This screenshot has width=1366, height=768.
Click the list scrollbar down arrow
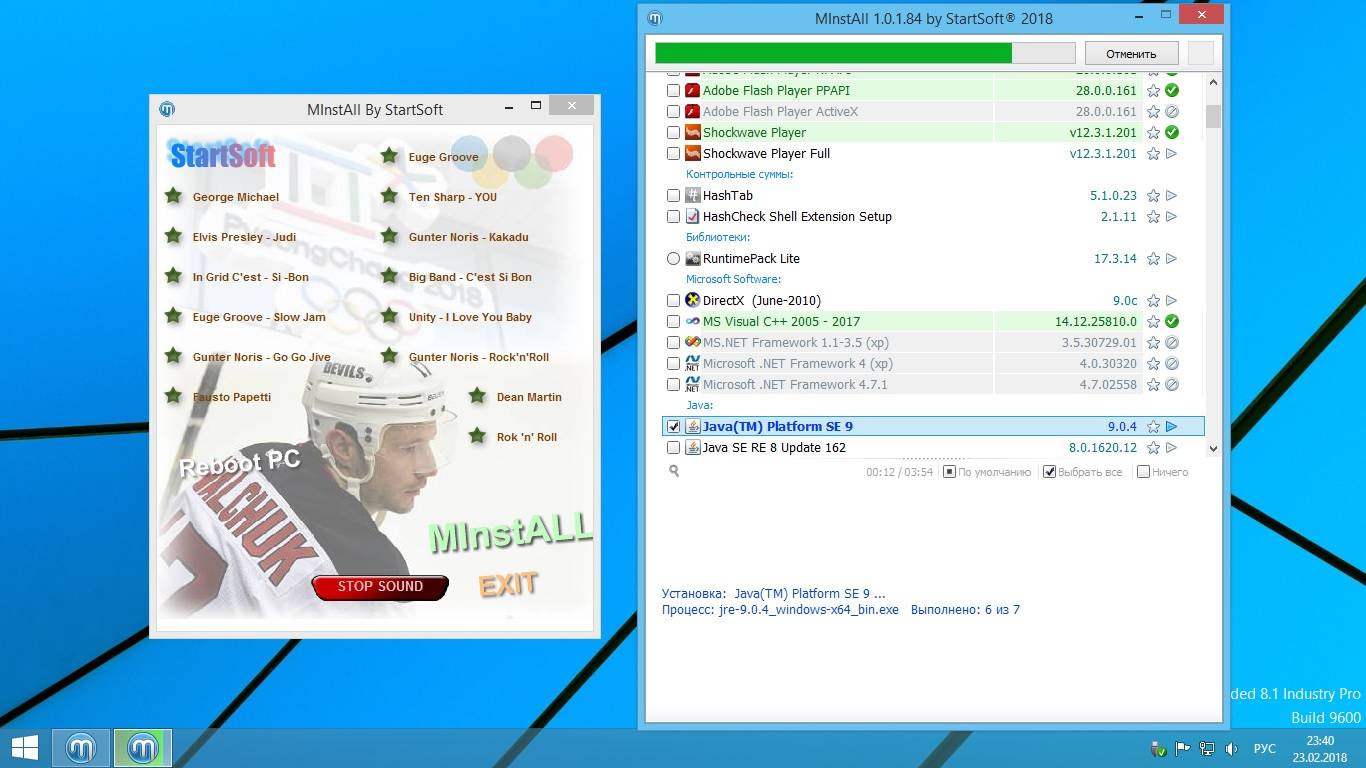1213,449
